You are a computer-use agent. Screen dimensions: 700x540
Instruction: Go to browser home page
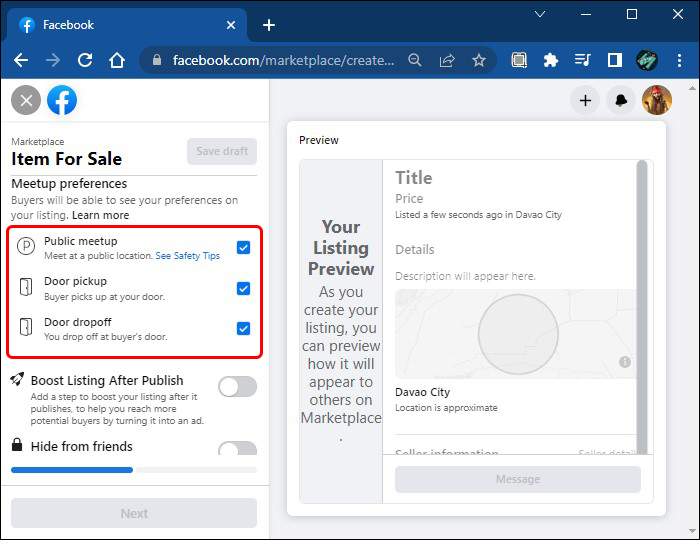coord(117,60)
